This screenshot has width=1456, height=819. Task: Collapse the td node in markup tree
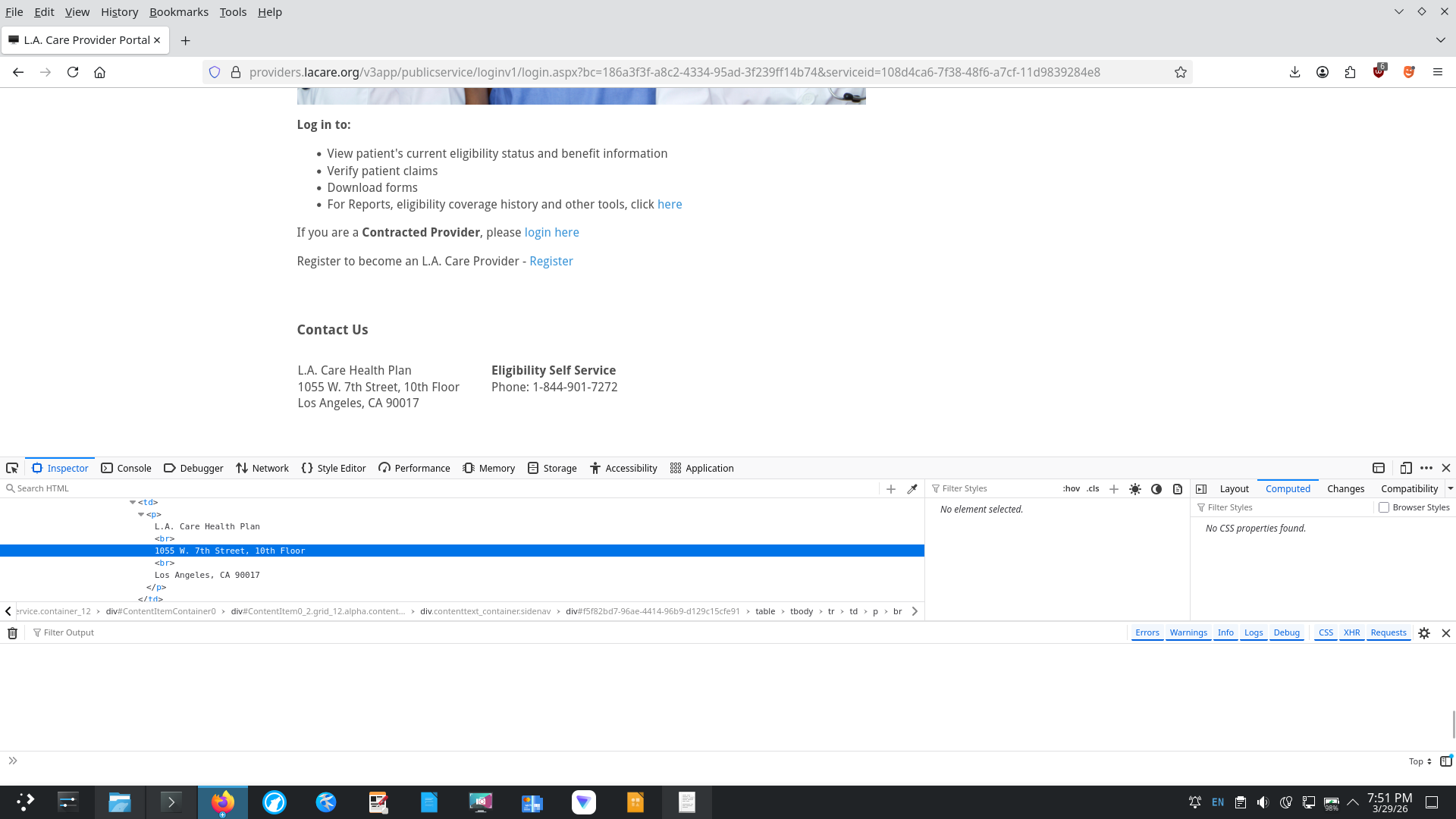[133, 502]
